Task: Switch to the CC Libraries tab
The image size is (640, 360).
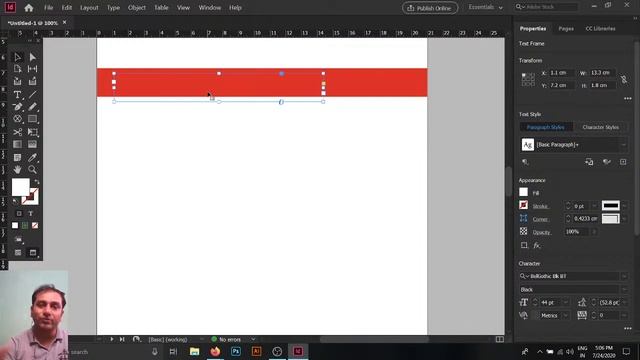Action: pyautogui.click(x=600, y=29)
